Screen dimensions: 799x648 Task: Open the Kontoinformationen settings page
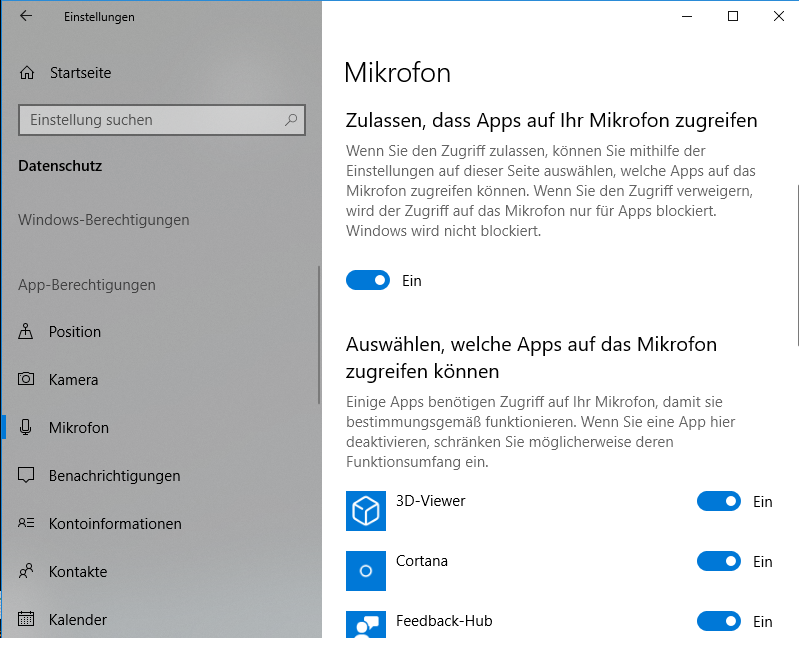point(161,523)
